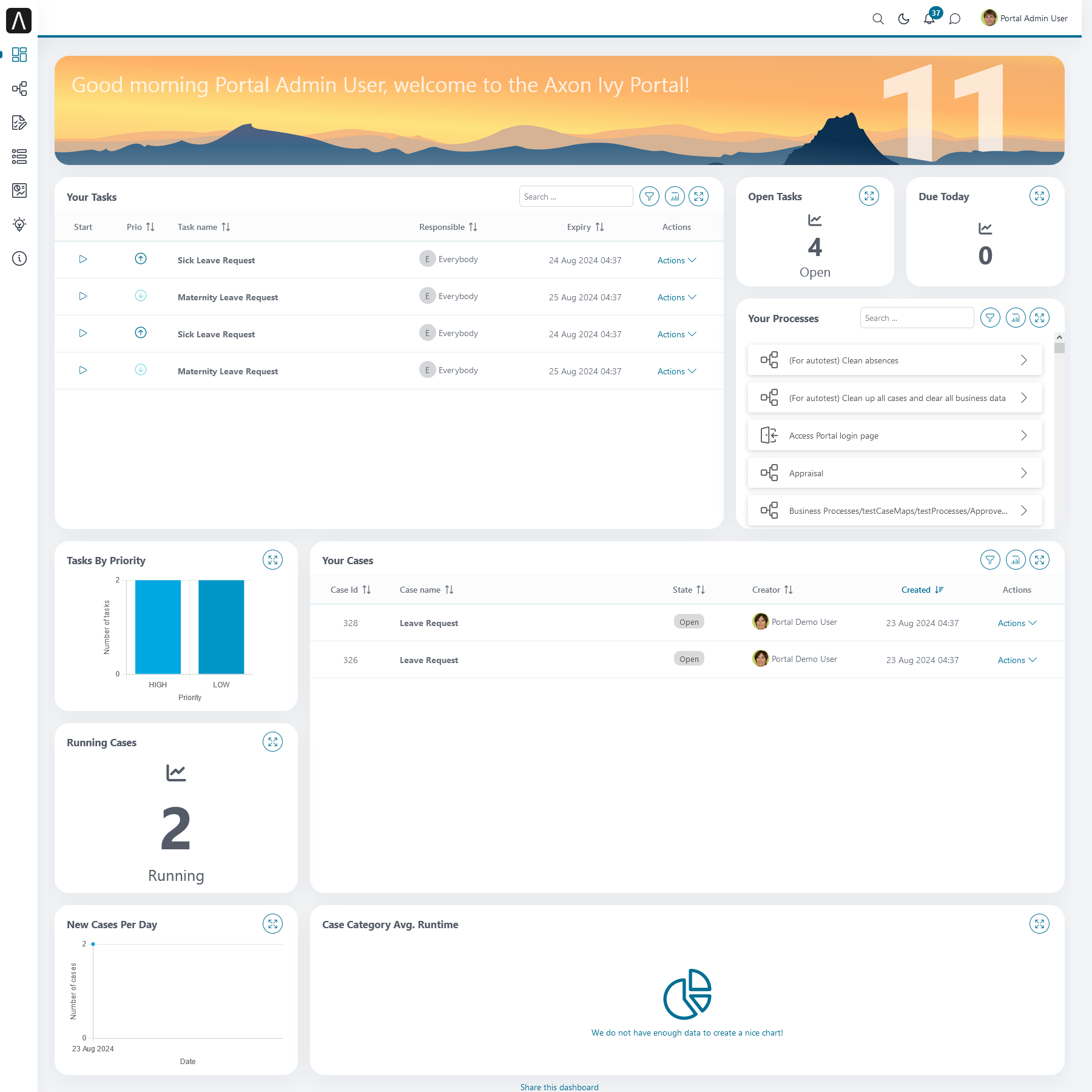Click into Your Processes search field
Viewport: 1092px width, 1092px height.
917,318
